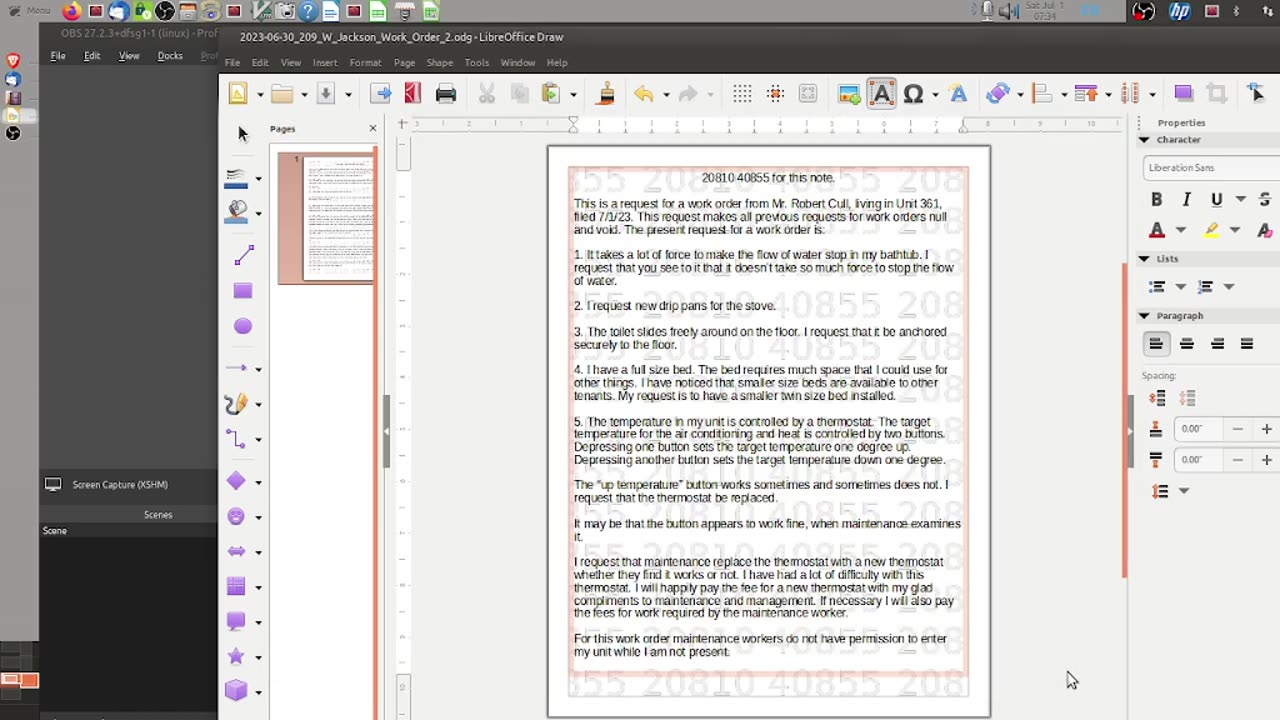Click the red Font Color swatch button
The height and width of the screenshot is (720, 1280).
click(x=1156, y=230)
